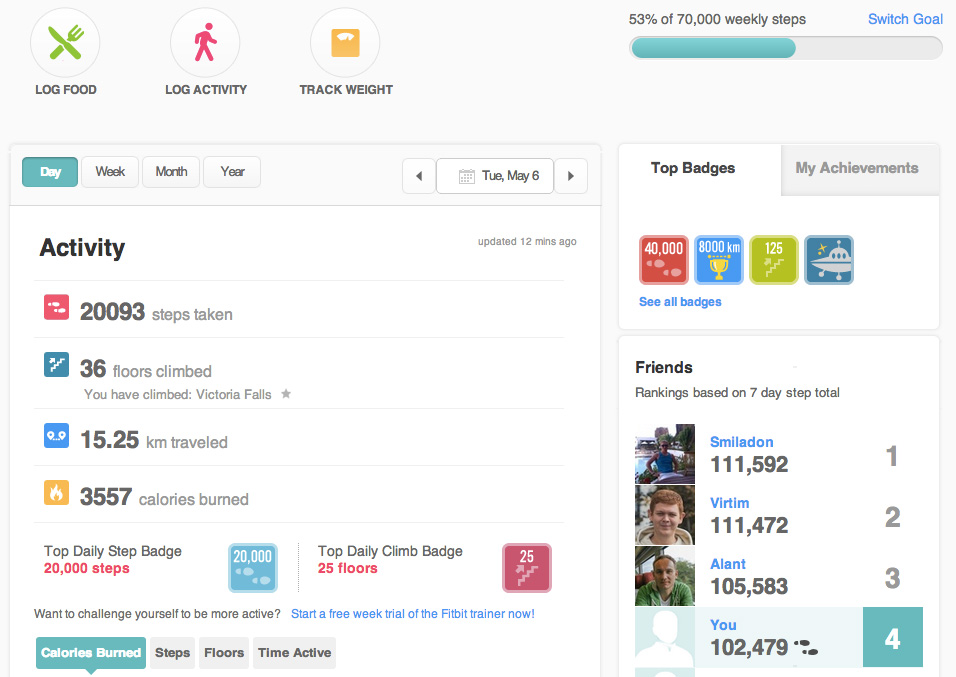Click the floors climbed stairs icon
The width and height of the screenshot is (956, 677).
click(56, 365)
